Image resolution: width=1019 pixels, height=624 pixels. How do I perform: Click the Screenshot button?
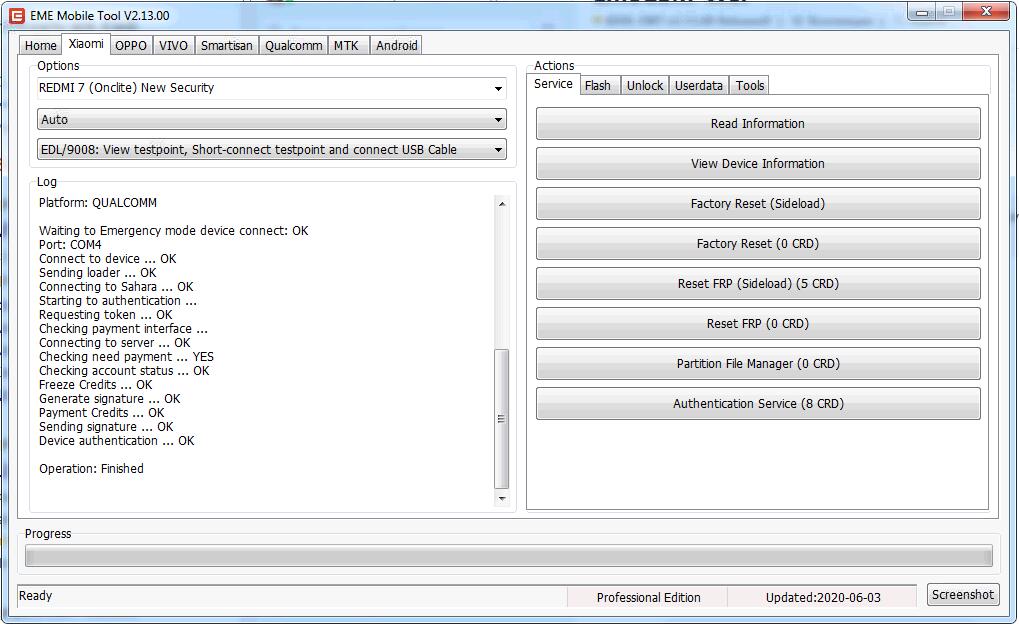962,595
